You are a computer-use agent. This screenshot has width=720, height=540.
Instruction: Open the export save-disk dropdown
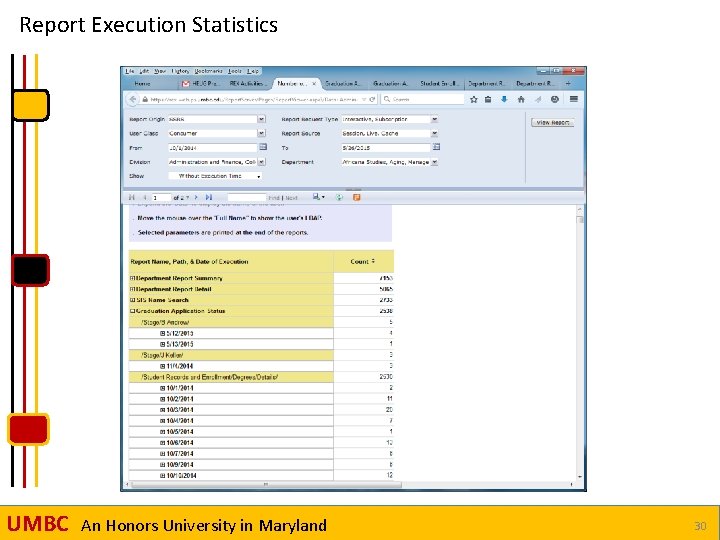point(319,197)
